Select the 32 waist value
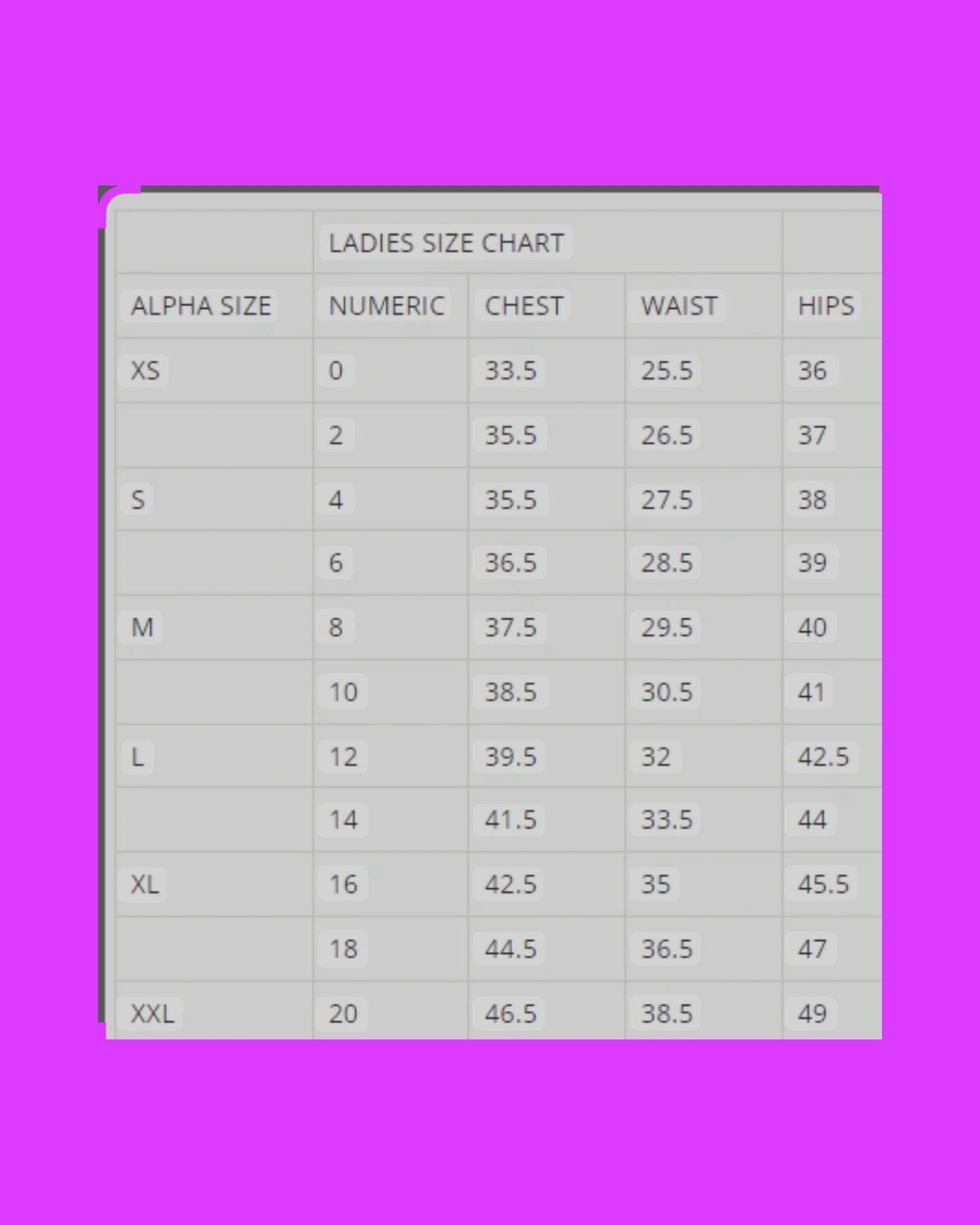Image resolution: width=980 pixels, height=1225 pixels. pyautogui.click(x=655, y=757)
